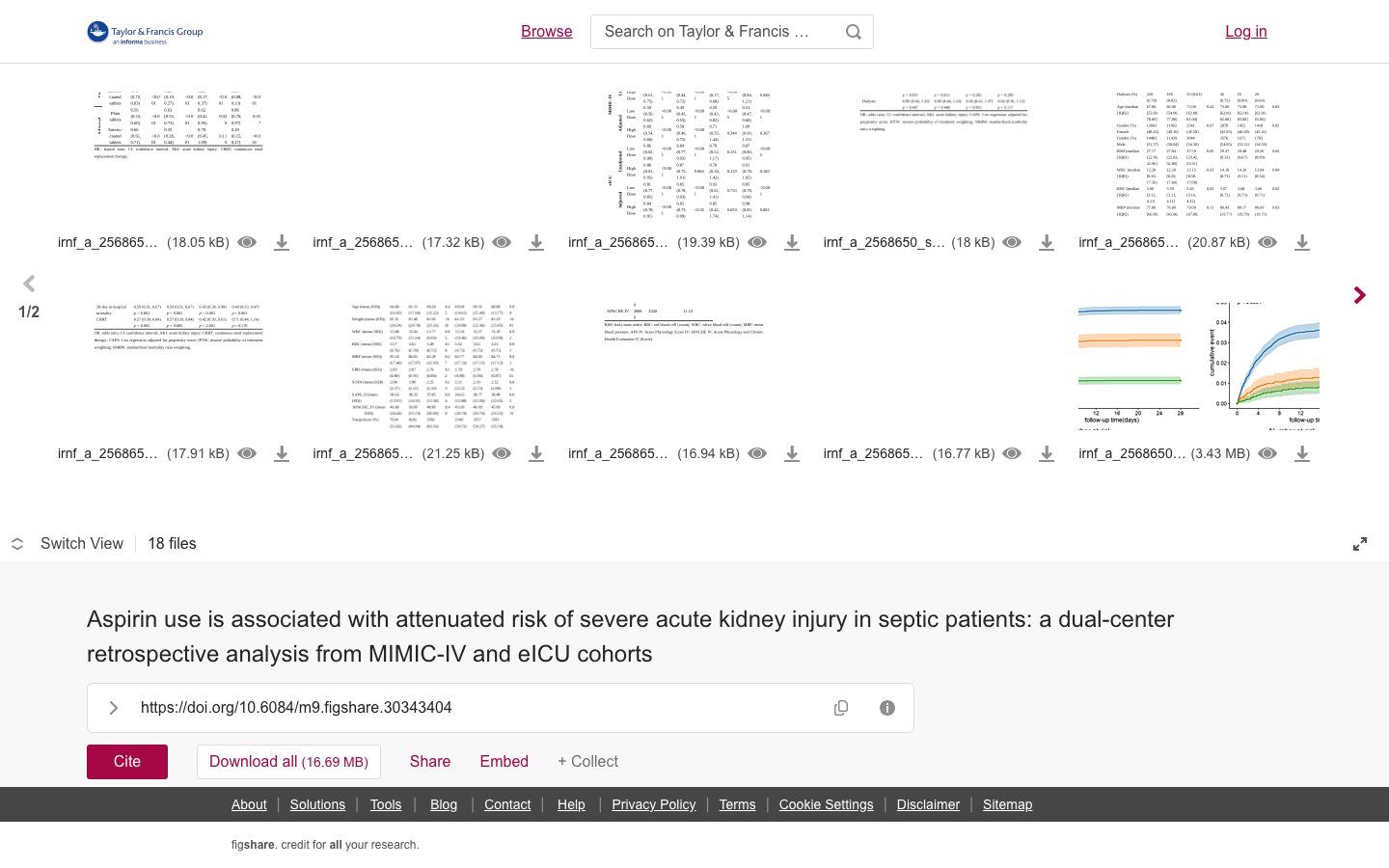Preview the 16.94 kB file
Screen dimensions: 1389x868
click(757, 454)
